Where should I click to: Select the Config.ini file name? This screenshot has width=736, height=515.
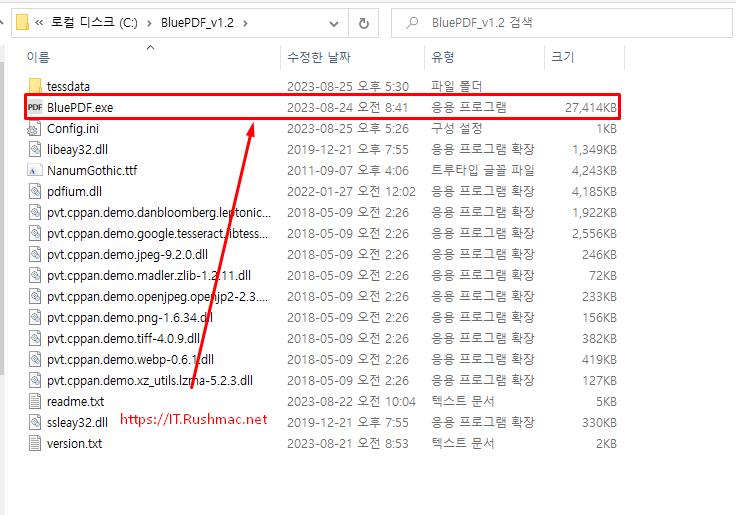tap(73, 129)
